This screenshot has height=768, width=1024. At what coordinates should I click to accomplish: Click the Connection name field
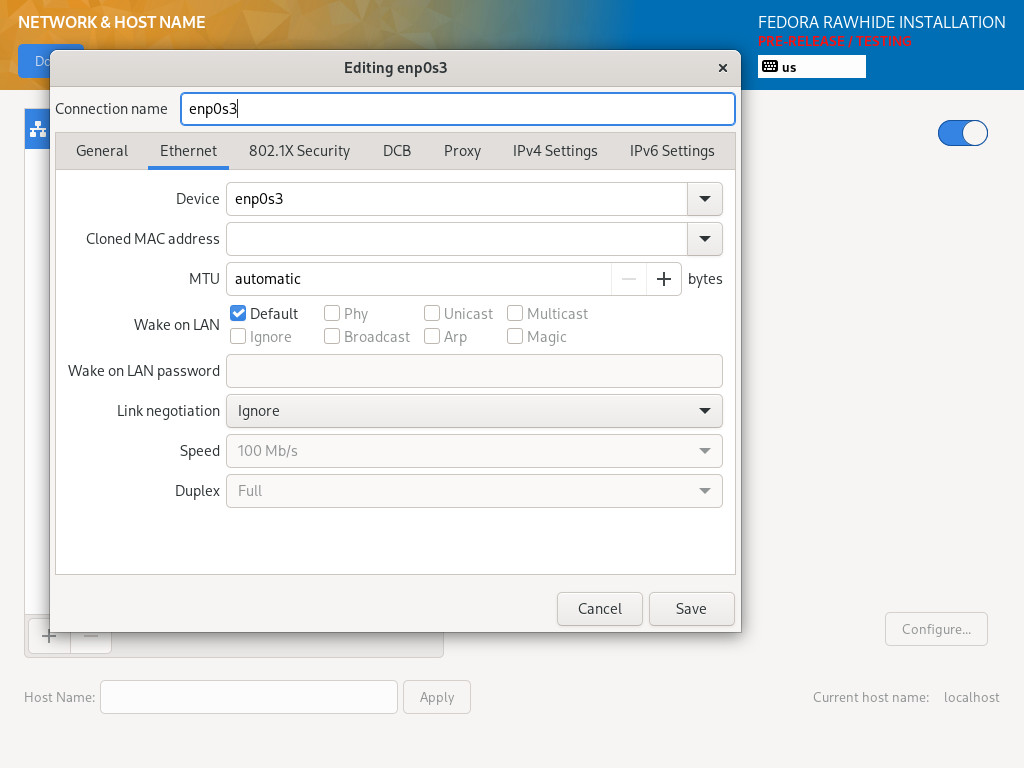point(458,109)
